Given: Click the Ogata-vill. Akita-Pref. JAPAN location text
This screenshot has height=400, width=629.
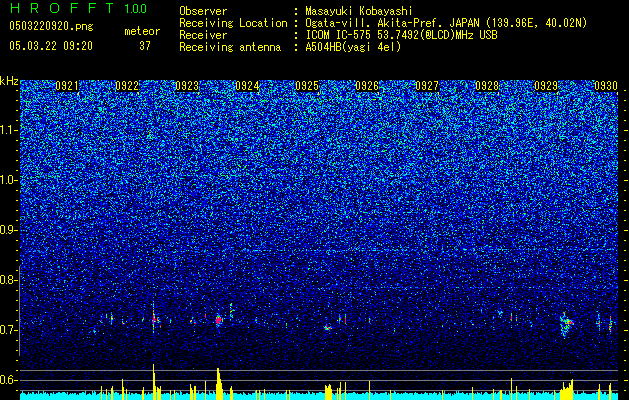Looking at the screenshot, I should (446, 23).
